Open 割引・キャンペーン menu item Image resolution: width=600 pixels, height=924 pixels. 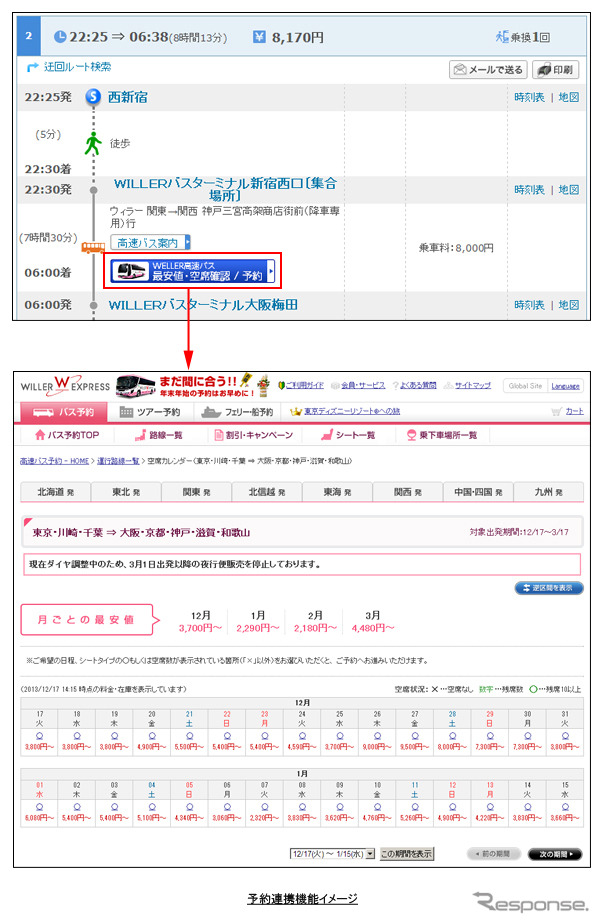[x=253, y=435]
